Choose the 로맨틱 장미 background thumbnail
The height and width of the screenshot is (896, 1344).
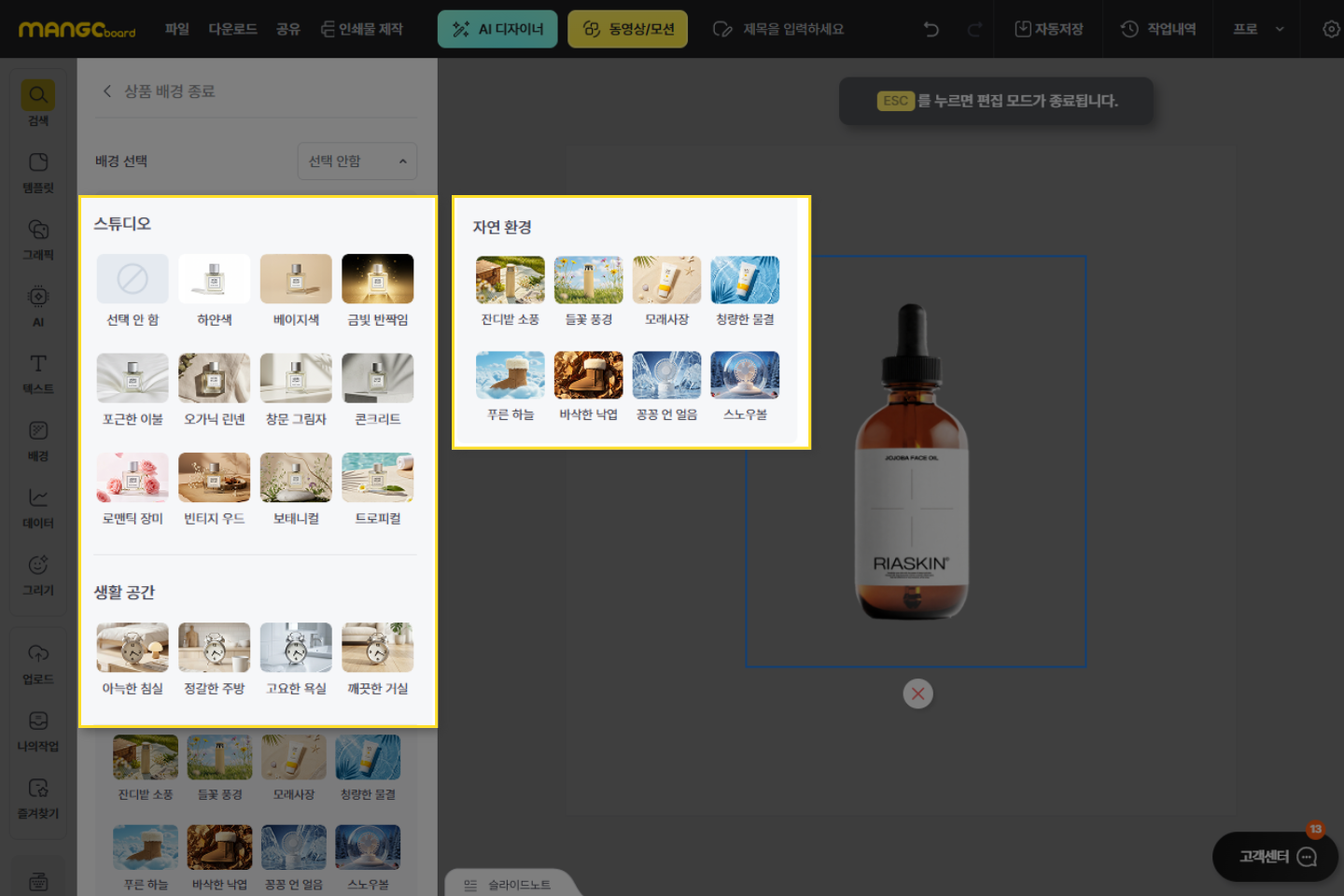coord(133,478)
